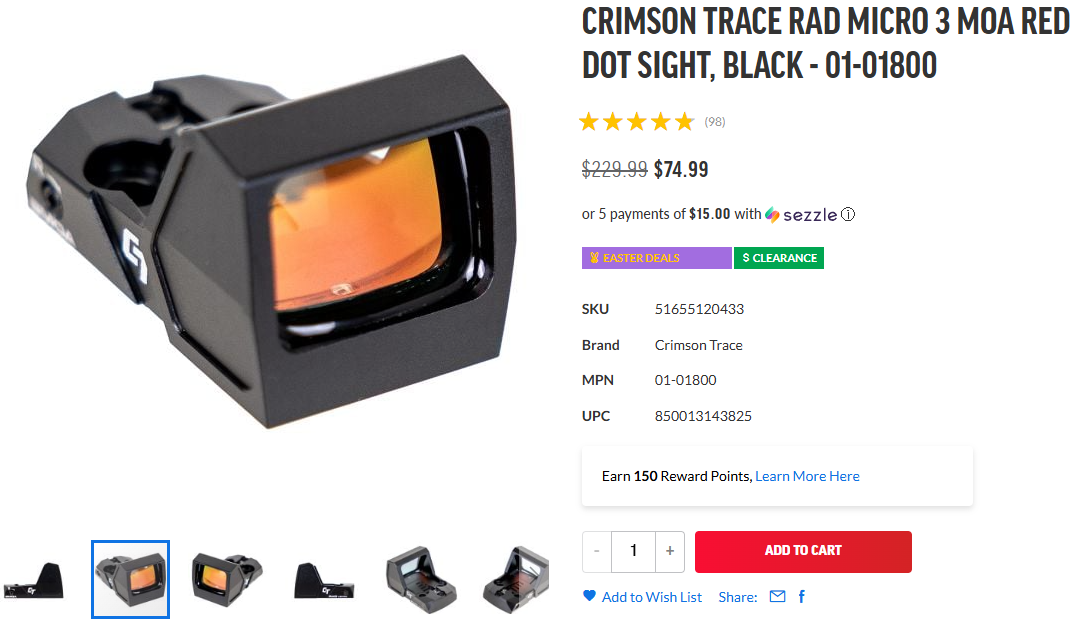
Task: Click the quantity input field
Action: pyautogui.click(x=633, y=551)
